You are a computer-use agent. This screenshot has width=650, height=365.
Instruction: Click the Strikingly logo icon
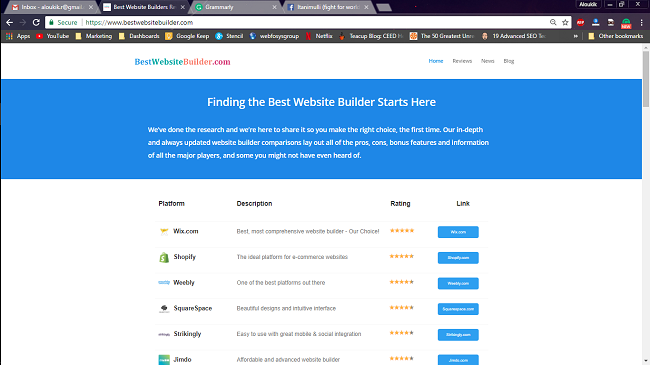(x=164, y=334)
